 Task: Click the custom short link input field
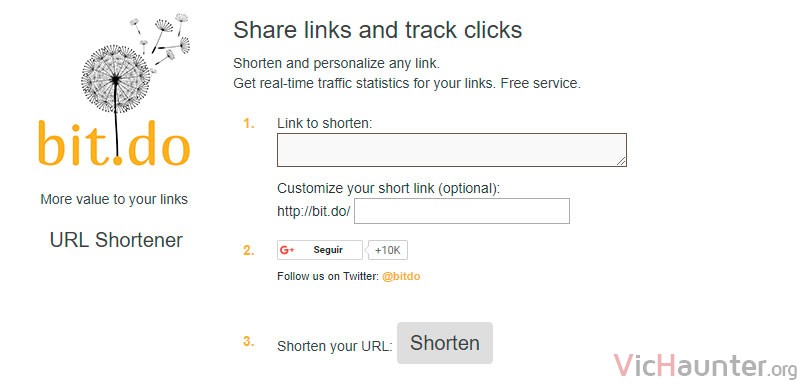[462, 211]
